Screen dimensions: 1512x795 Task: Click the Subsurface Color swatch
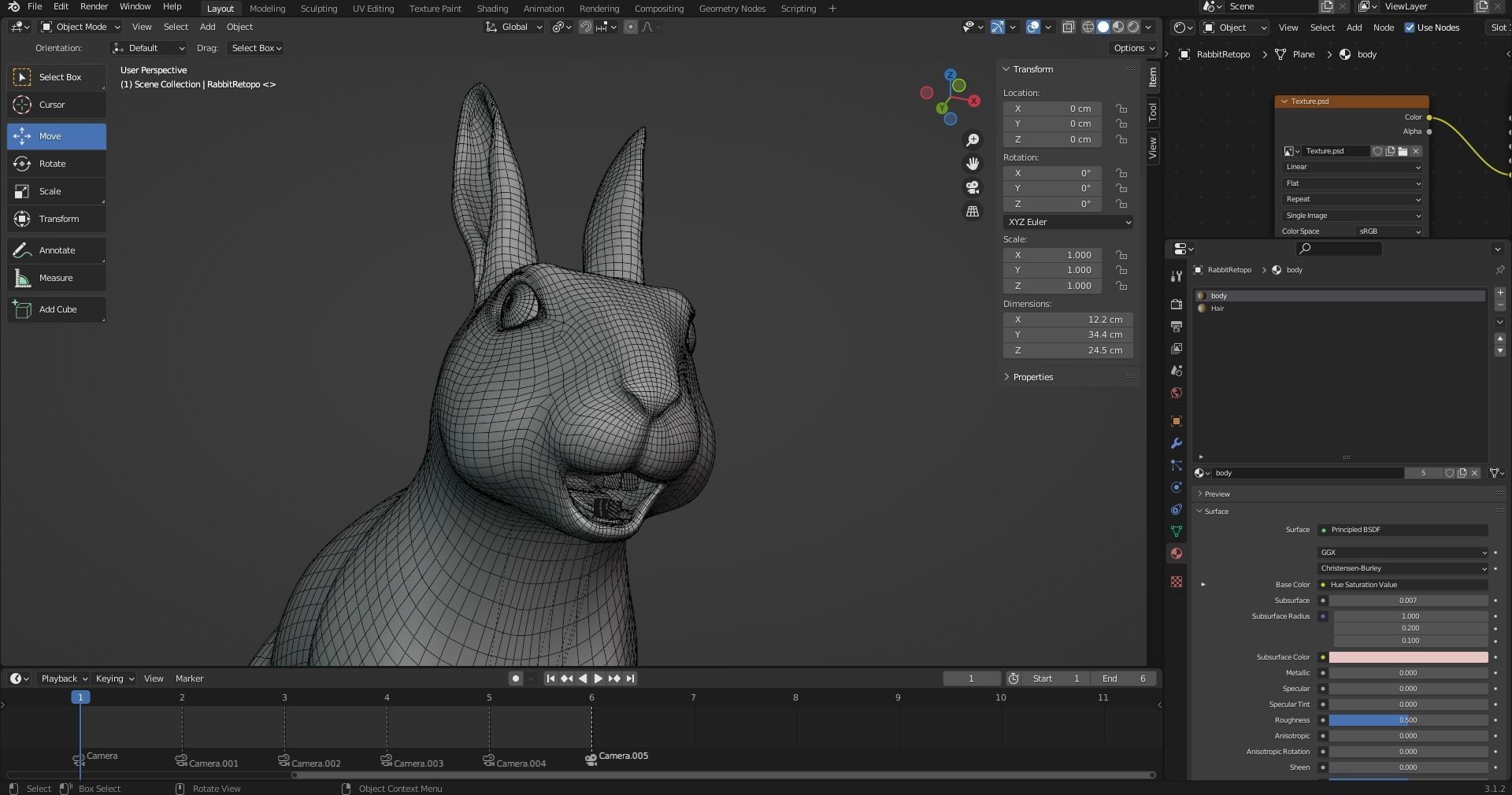point(1409,657)
